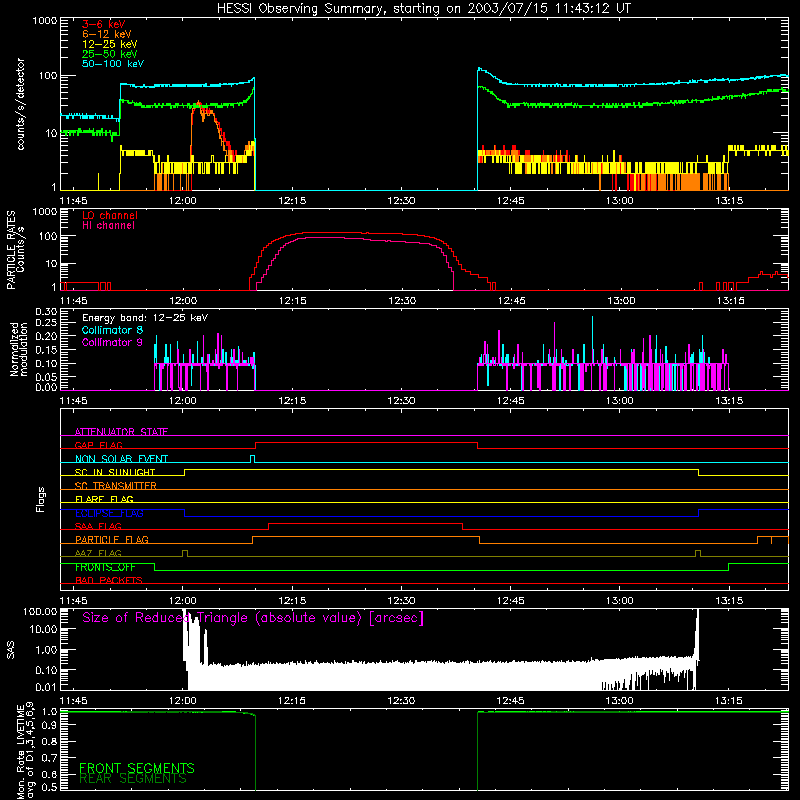Screen dimensions: 800x800
Task: Click the SAA_FLAG label
Action: coord(98,526)
